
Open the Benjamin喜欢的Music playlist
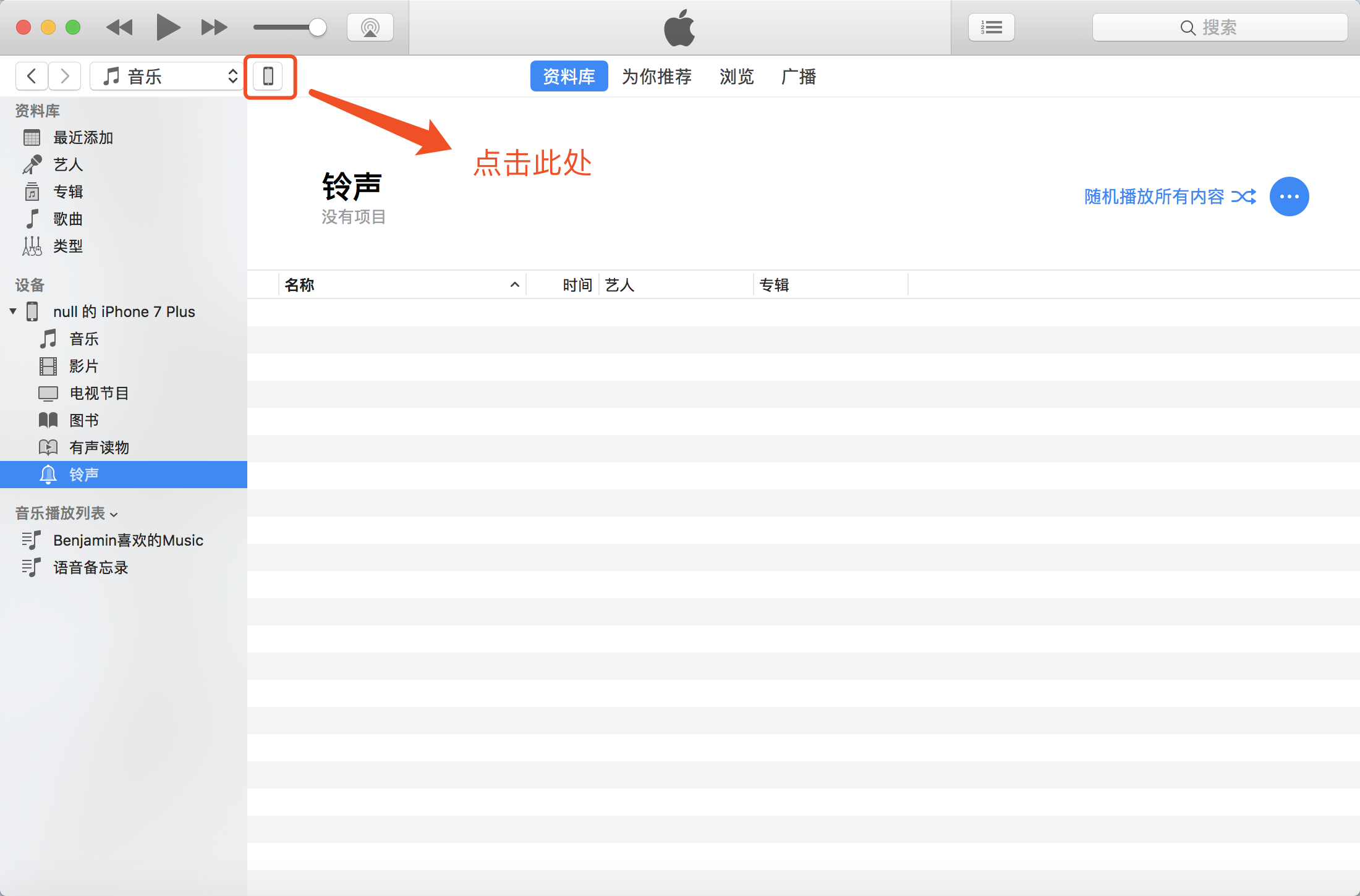pyautogui.click(x=128, y=540)
